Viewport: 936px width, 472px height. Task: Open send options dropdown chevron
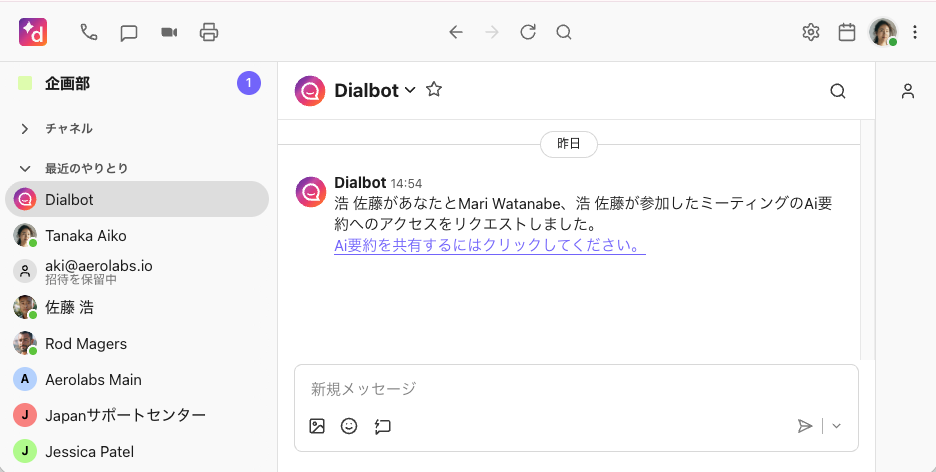(836, 426)
